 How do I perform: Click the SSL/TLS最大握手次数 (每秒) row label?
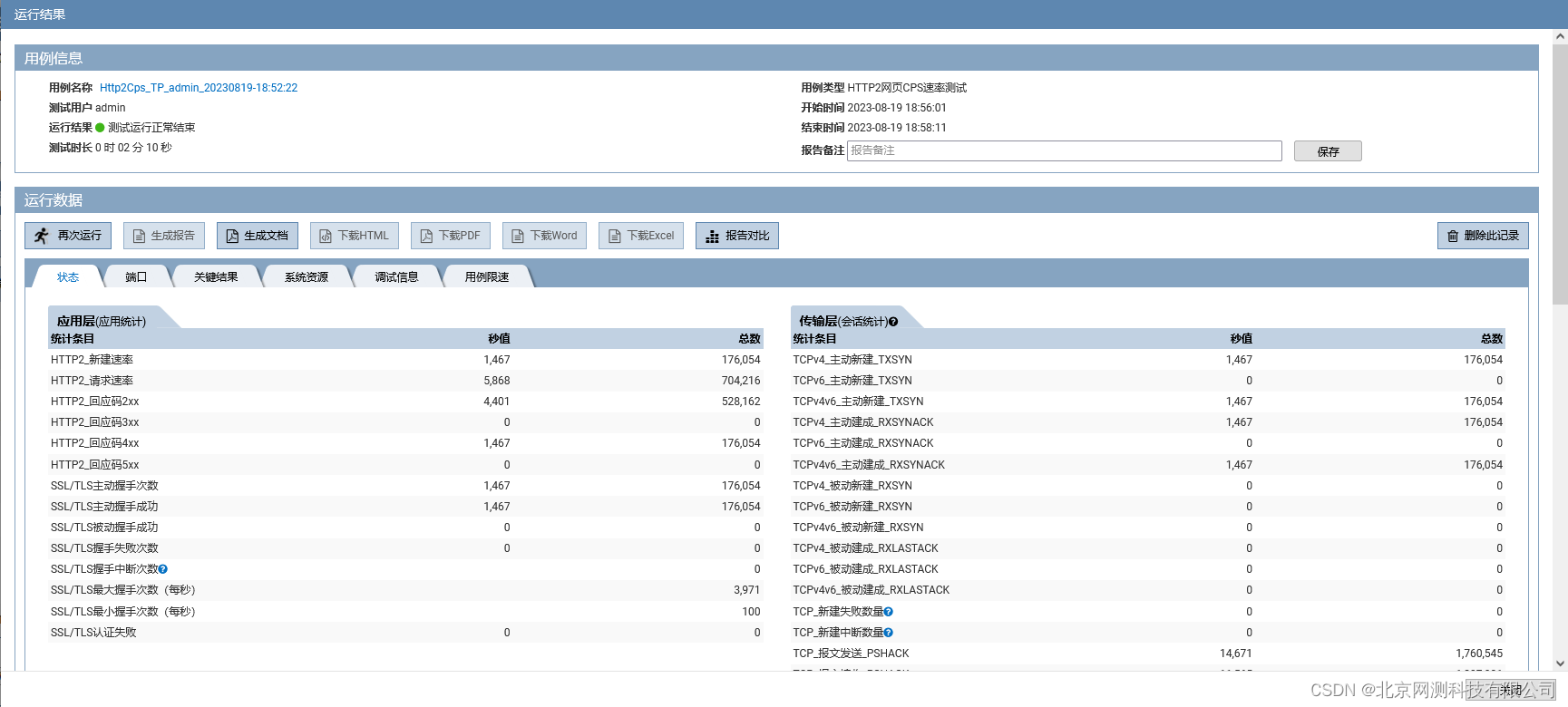click(x=123, y=590)
